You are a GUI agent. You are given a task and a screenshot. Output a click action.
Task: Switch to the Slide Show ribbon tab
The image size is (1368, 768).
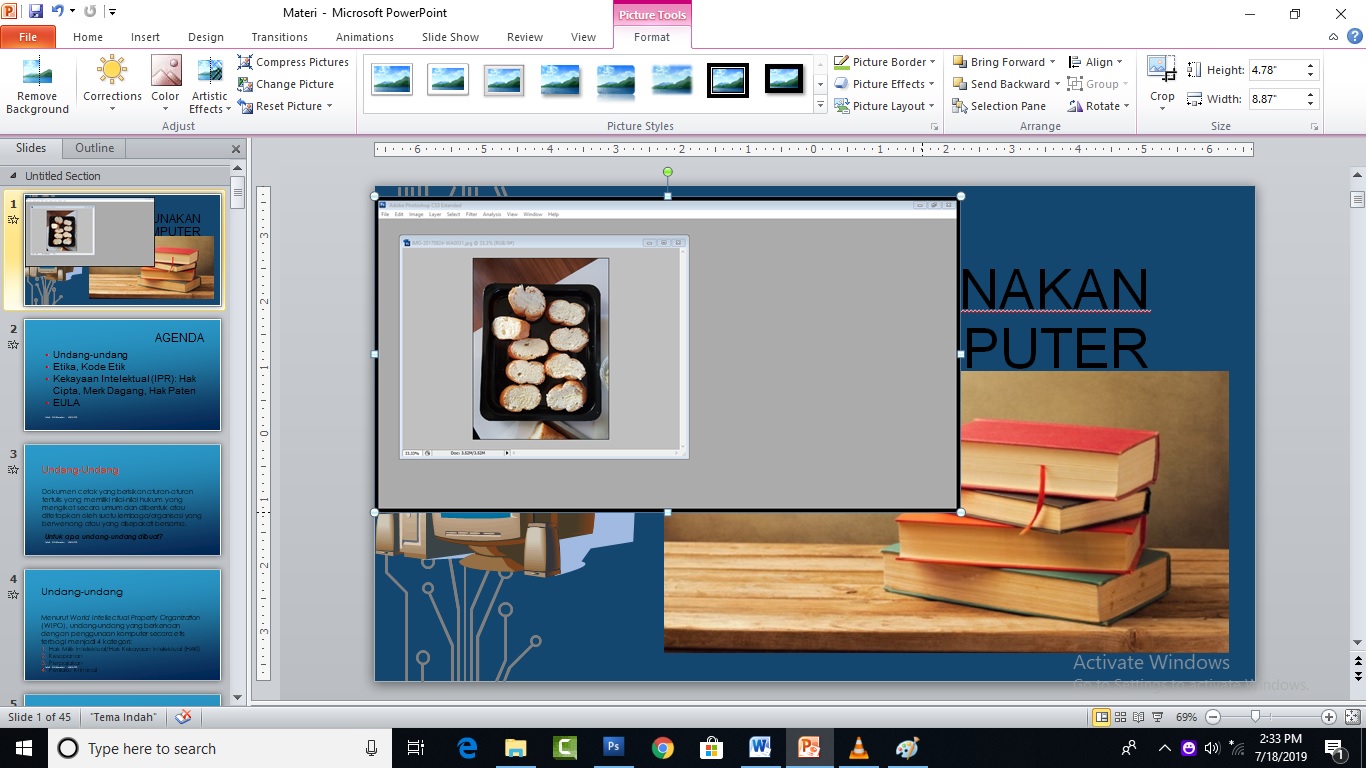[450, 37]
